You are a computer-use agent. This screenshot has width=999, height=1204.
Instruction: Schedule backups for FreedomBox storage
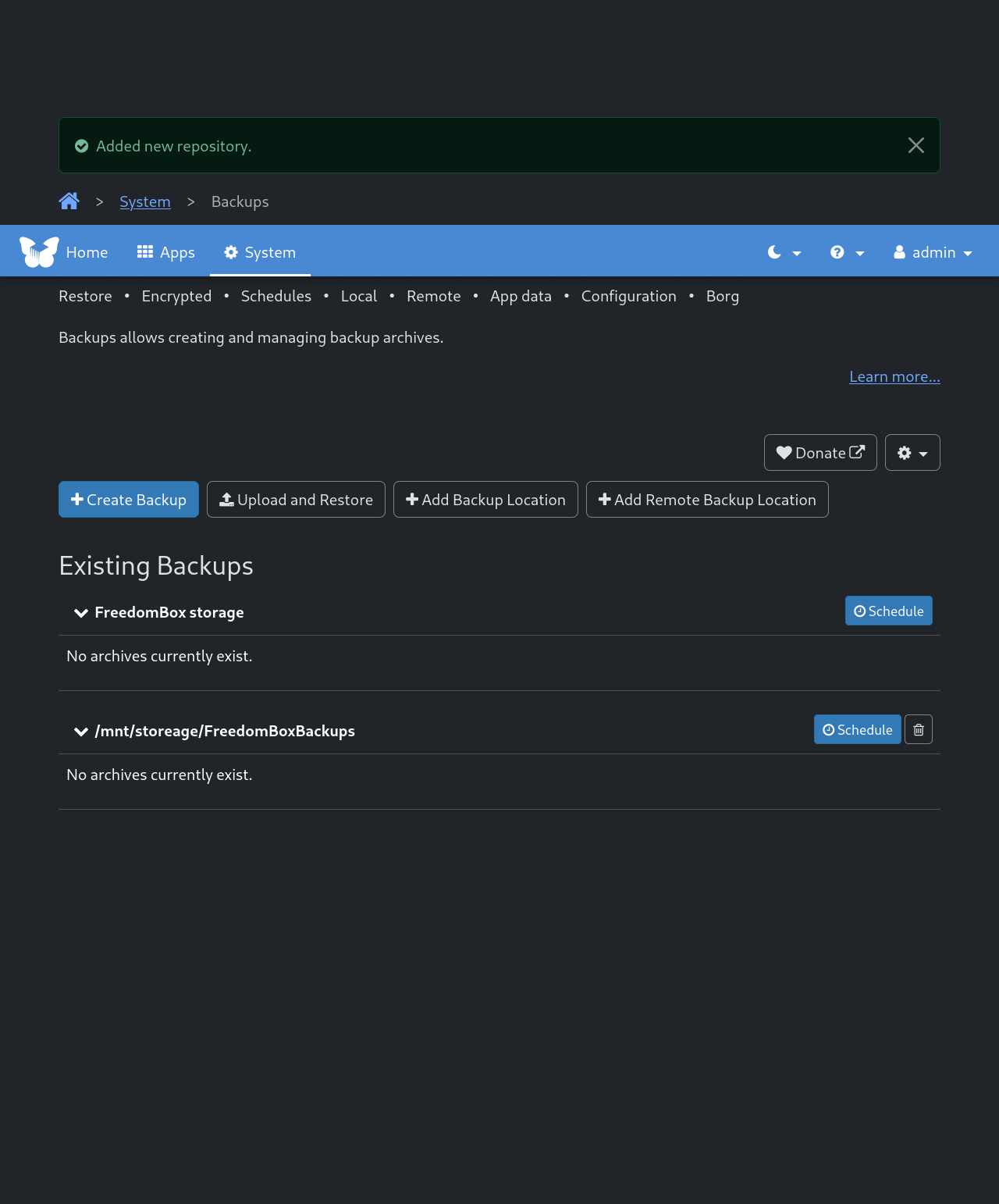coord(888,611)
